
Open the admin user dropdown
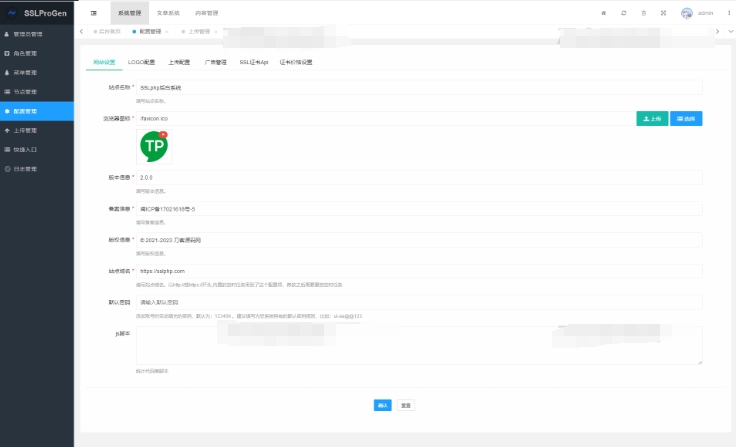pos(705,13)
